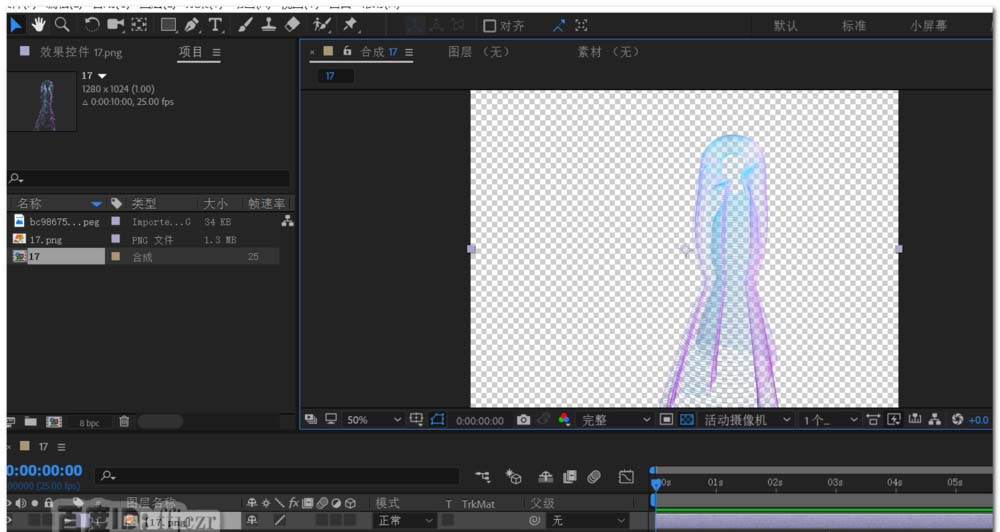The height and width of the screenshot is (532, 1000).
Task: Open the 活动摄像机 camera view dropdown
Action: (746, 420)
